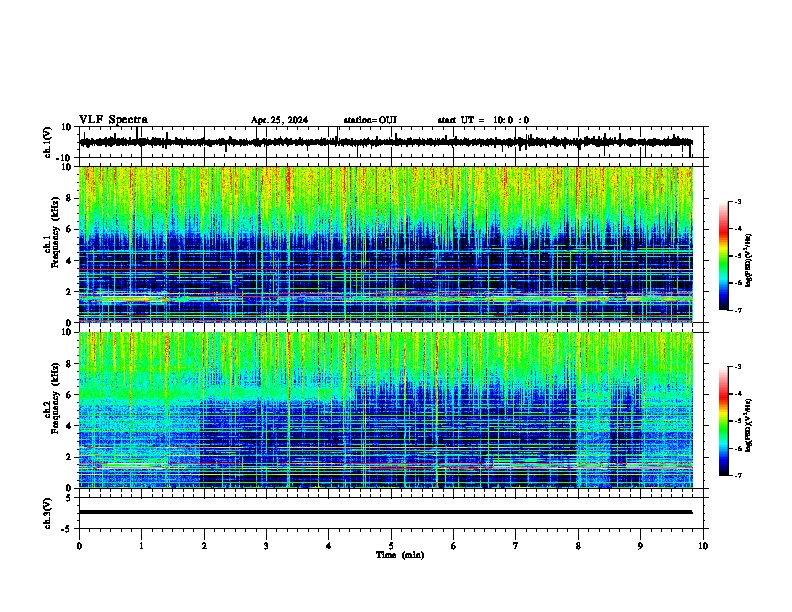Click the flat ch.3 voltage trace

pyautogui.click(x=385, y=512)
